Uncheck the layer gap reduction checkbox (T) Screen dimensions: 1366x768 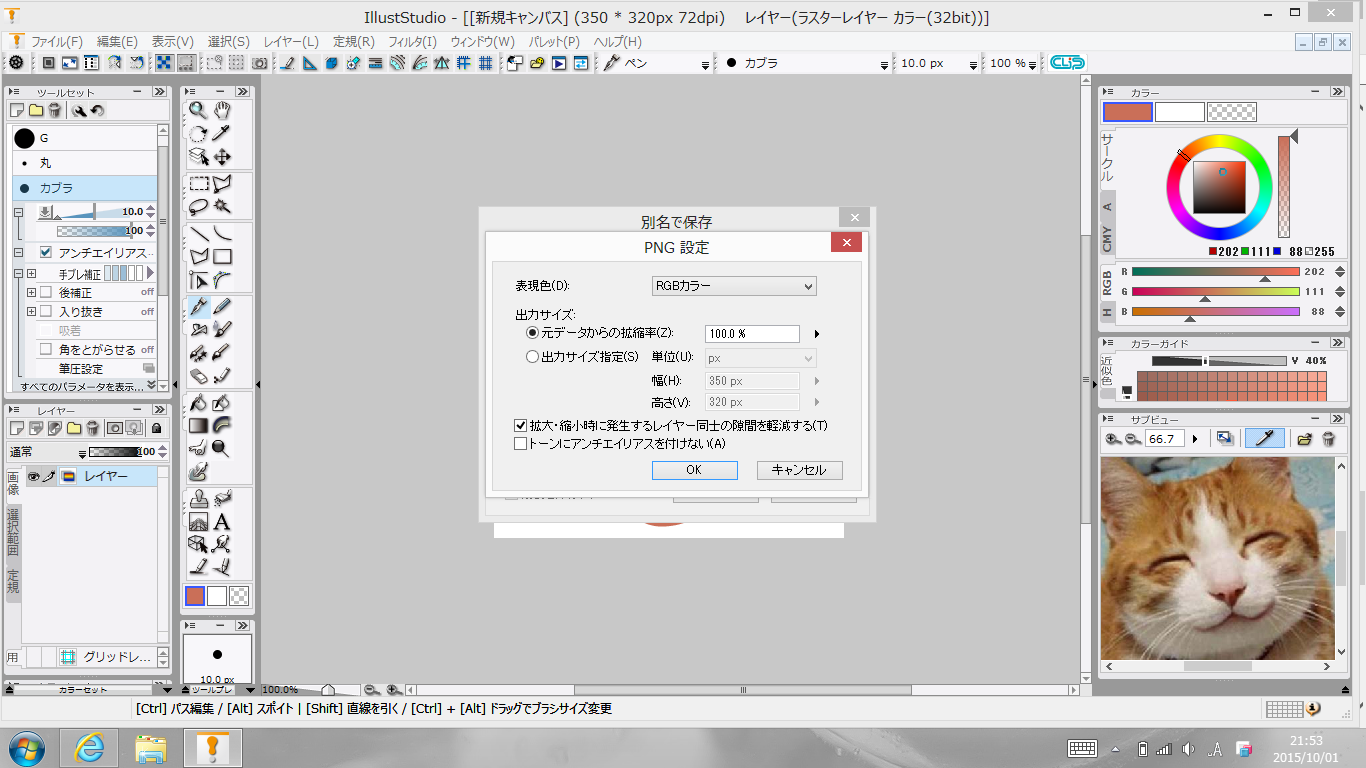(520, 426)
